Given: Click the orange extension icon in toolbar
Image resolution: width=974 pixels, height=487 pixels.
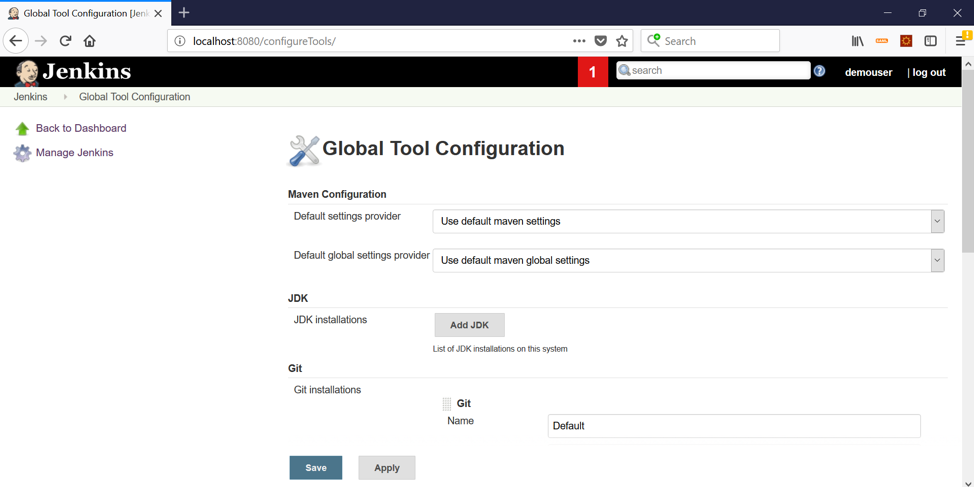Looking at the screenshot, I should click(x=881, y=41).
